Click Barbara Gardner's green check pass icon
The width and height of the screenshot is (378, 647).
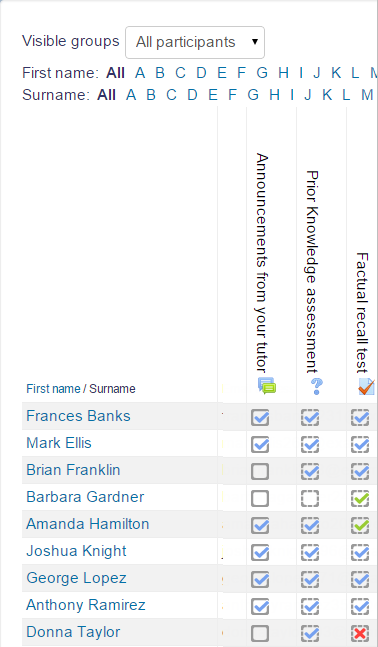(360, 499)
